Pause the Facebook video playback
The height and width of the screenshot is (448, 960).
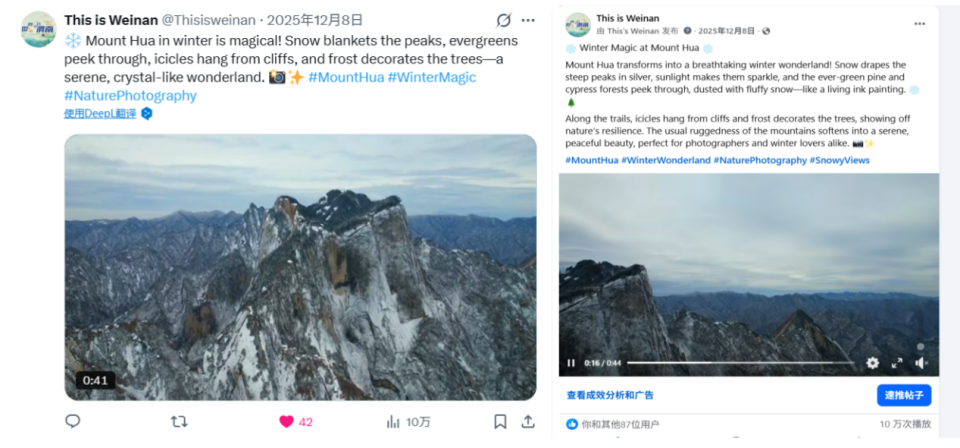[571, 363]
